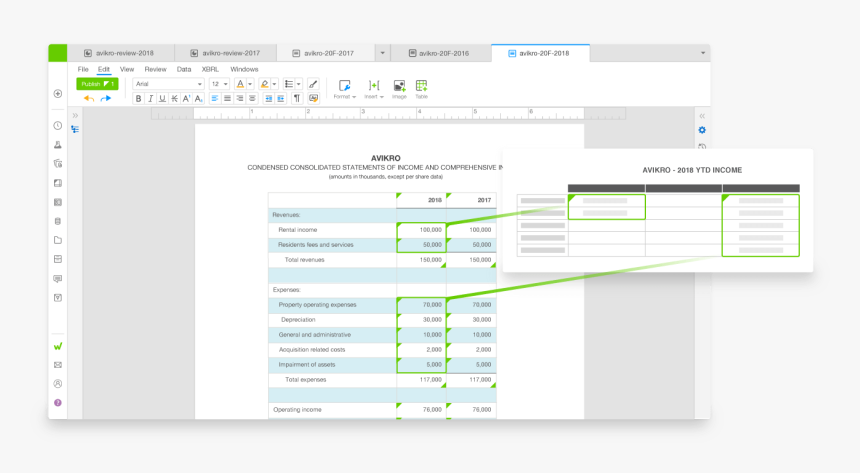Open the Arial font dropdown
Image resolution: width=860 pixels, height=473 pixels.
pos(168,84)
